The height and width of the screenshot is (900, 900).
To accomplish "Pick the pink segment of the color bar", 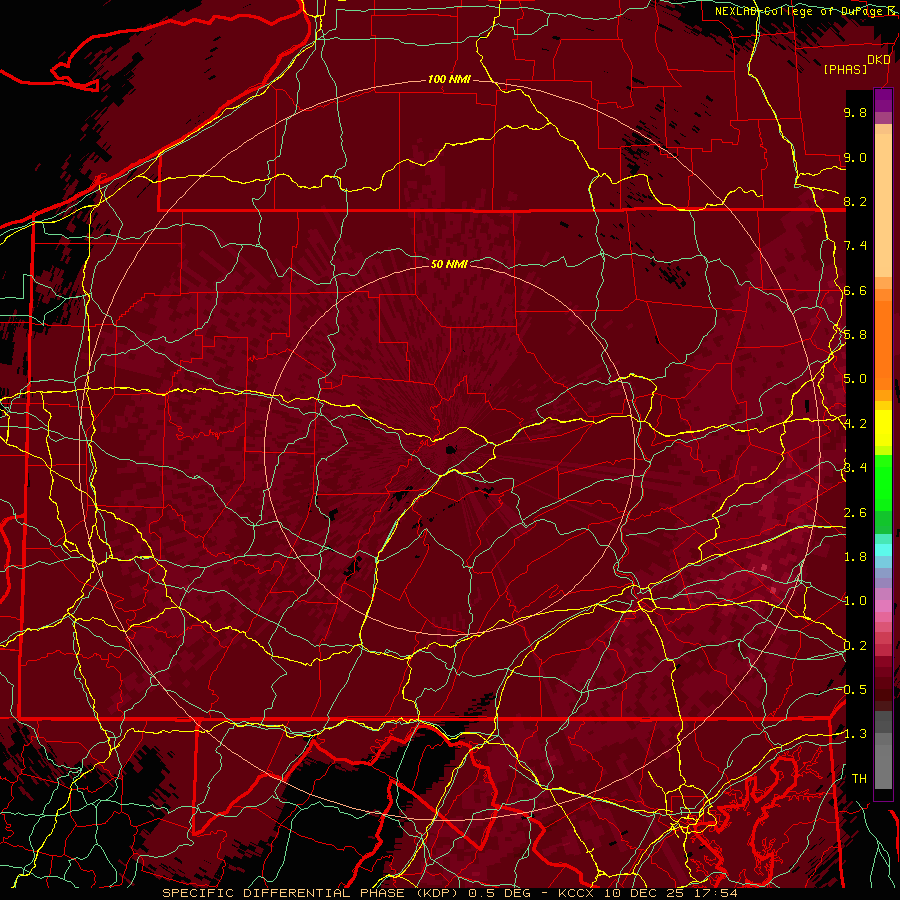I will (x=883, y=606).
